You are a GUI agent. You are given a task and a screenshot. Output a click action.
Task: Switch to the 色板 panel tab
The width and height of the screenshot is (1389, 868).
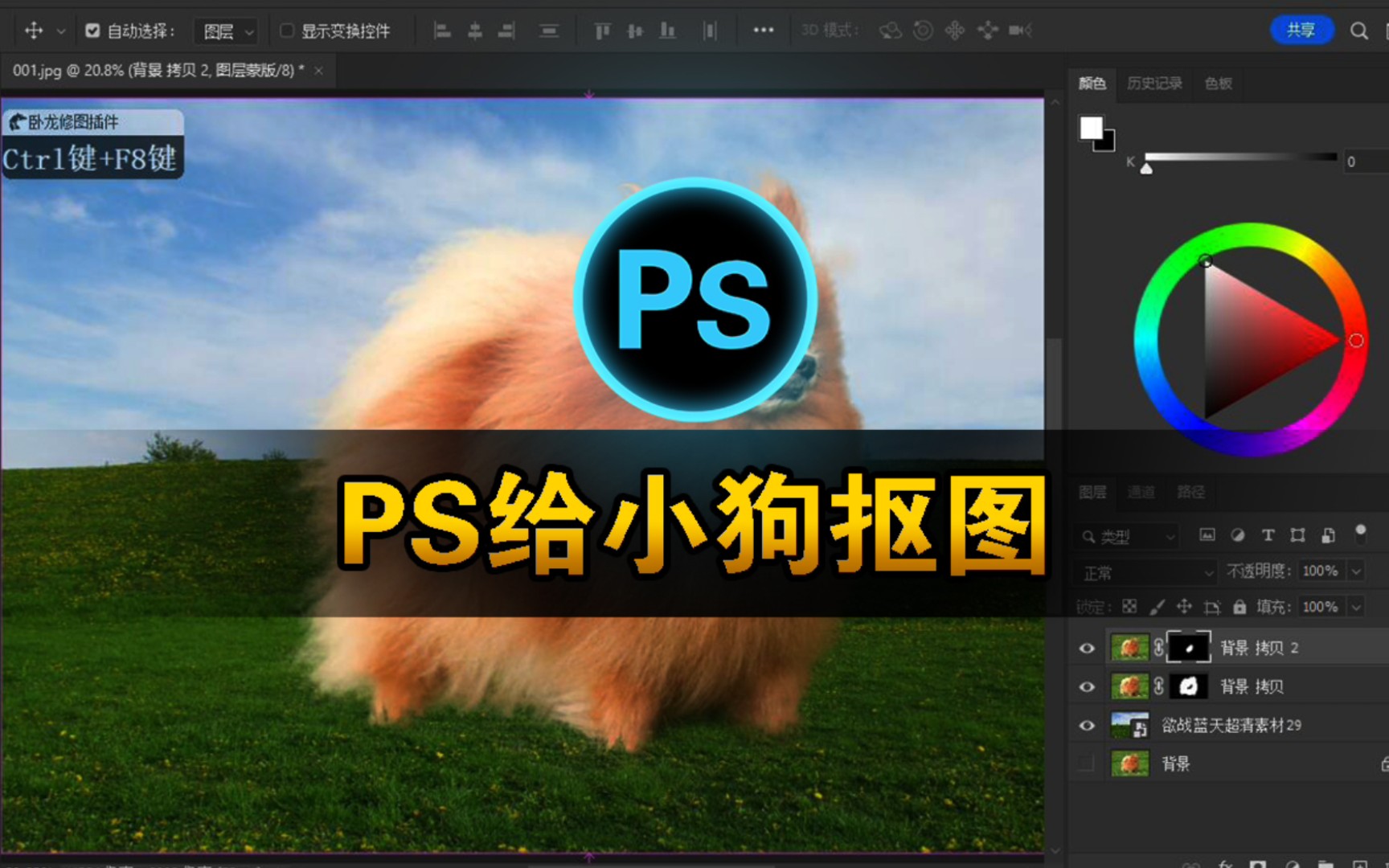(1218, 84)
